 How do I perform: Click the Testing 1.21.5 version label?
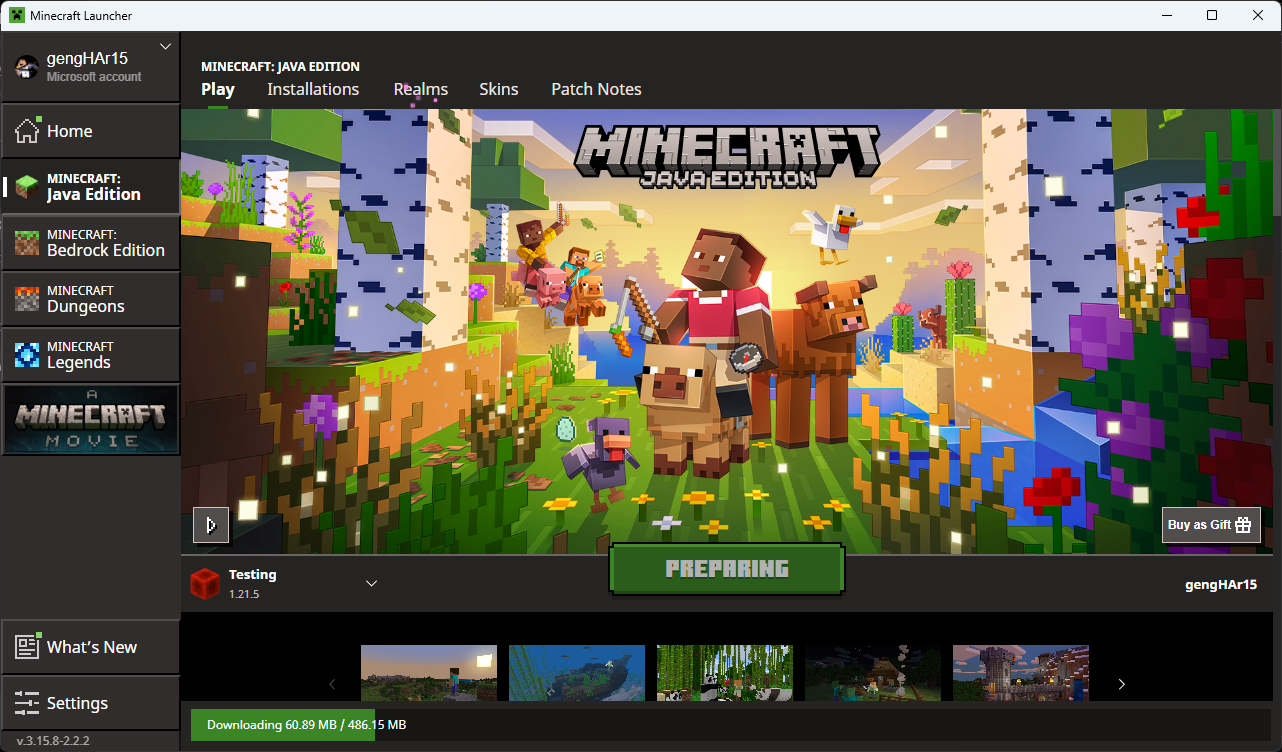244,594
